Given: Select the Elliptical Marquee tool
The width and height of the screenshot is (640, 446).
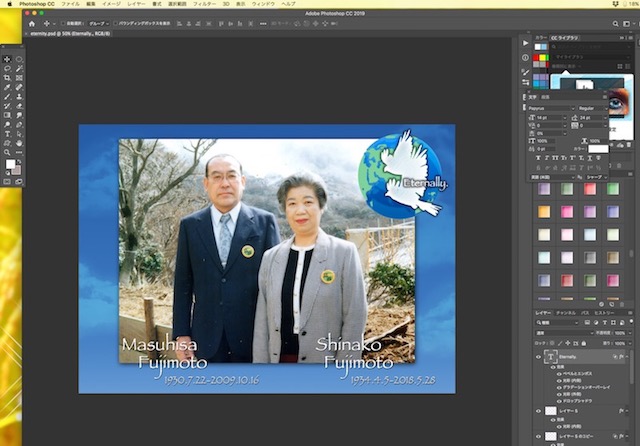Looking at the screenshot, I should point(19,59).
